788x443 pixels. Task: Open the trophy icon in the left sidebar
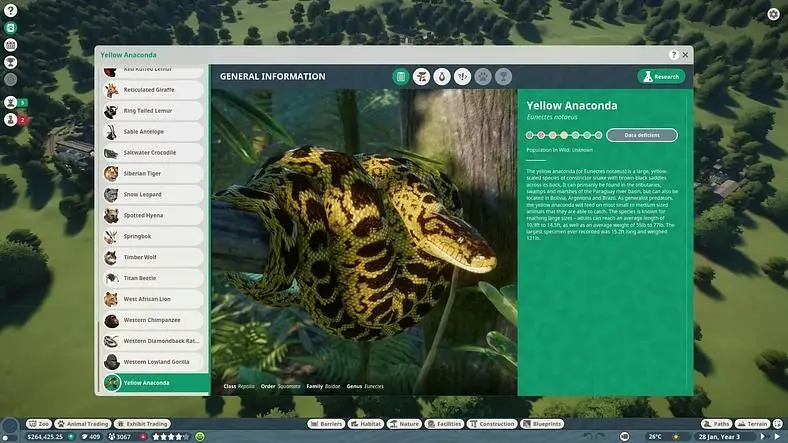point(11,62)
